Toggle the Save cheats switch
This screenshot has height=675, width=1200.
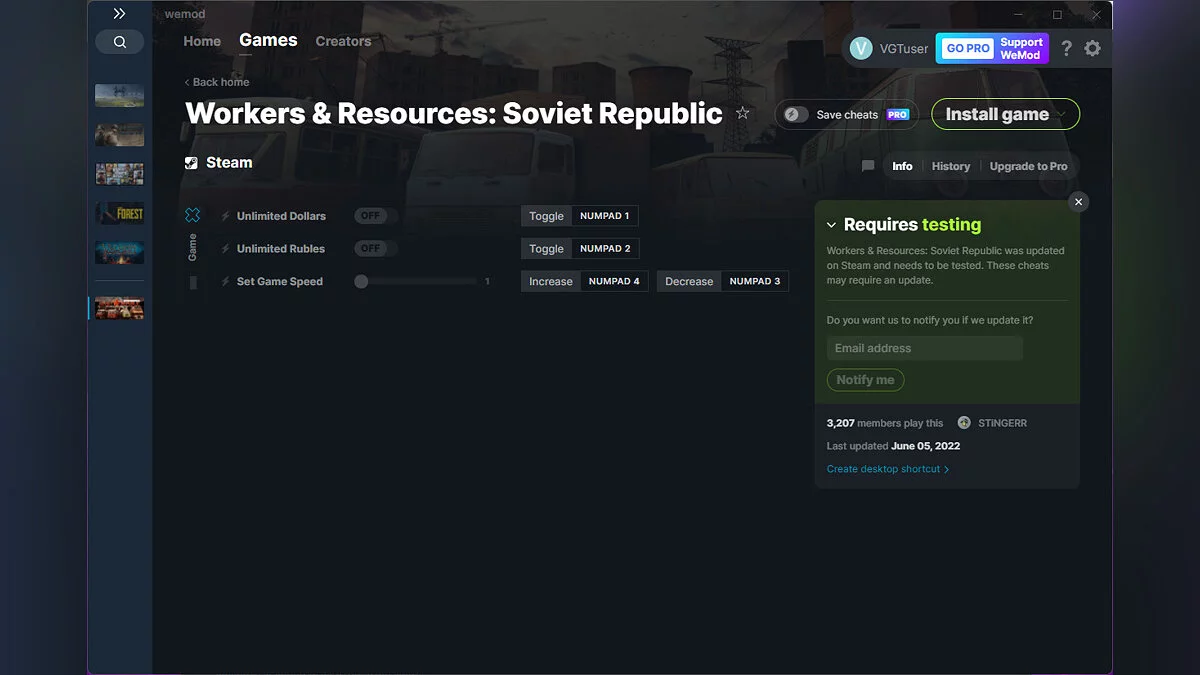(794, 114)
